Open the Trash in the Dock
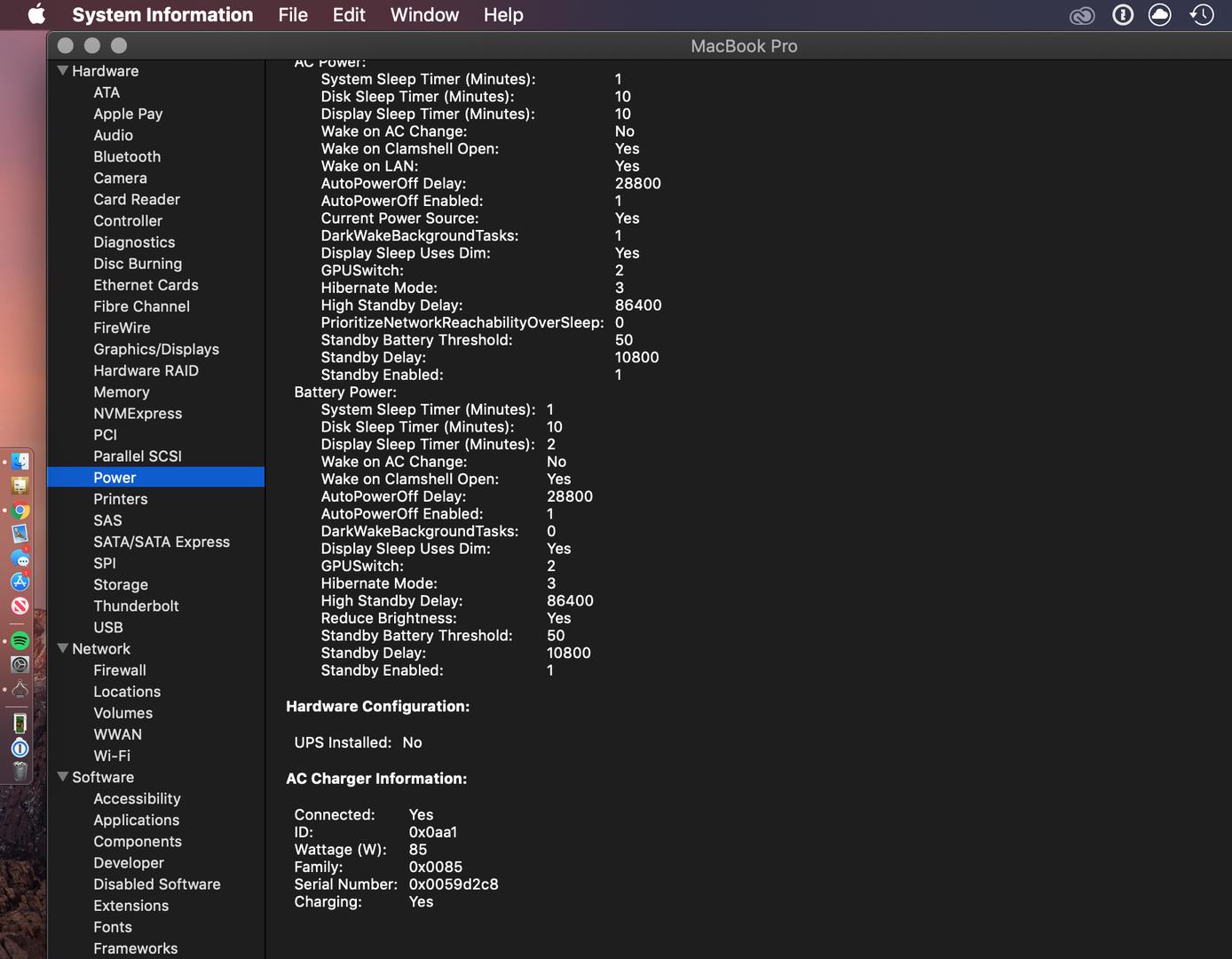Image resolution: width=1232 pixels, height=959 pixels. [x=20, y=772]
